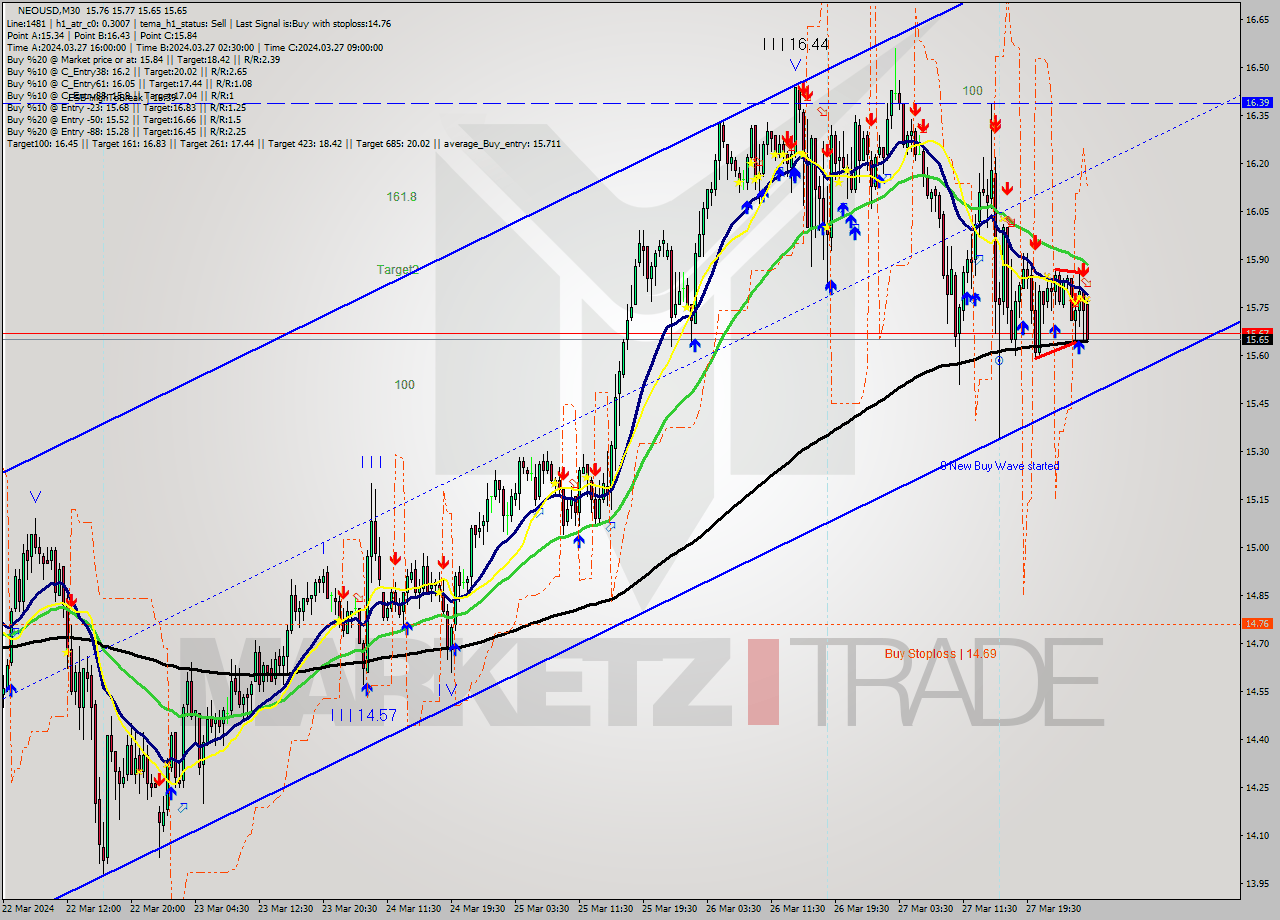
Task: Select the '0 New Buy Wave started' annotation
Action: [x=1000, y=466]
